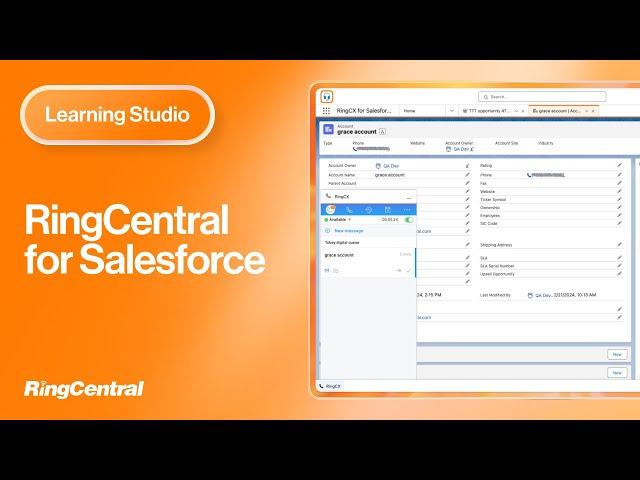Open the grace account tab's dropdown arrow
This screenshot has height=480, width=640.
tap(587, 111)
